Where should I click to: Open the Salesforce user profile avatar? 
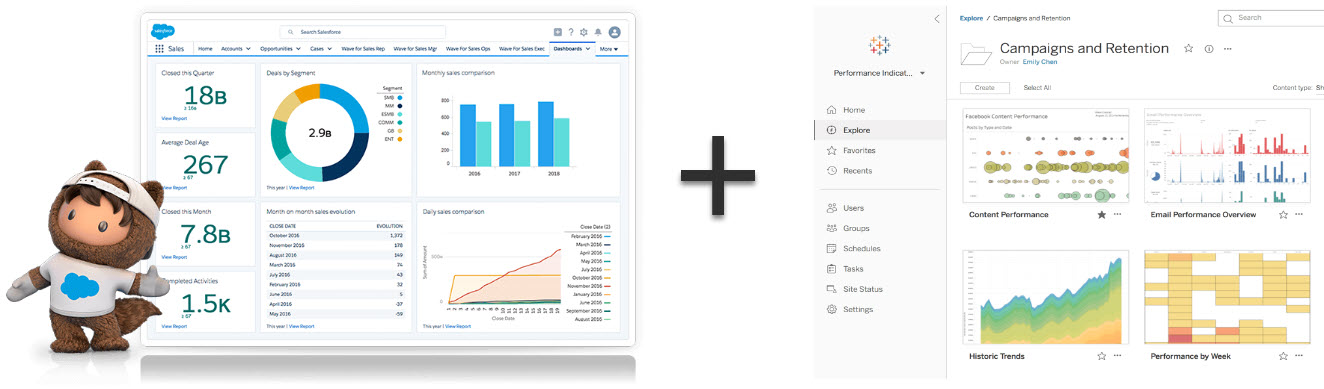(615, 32)
